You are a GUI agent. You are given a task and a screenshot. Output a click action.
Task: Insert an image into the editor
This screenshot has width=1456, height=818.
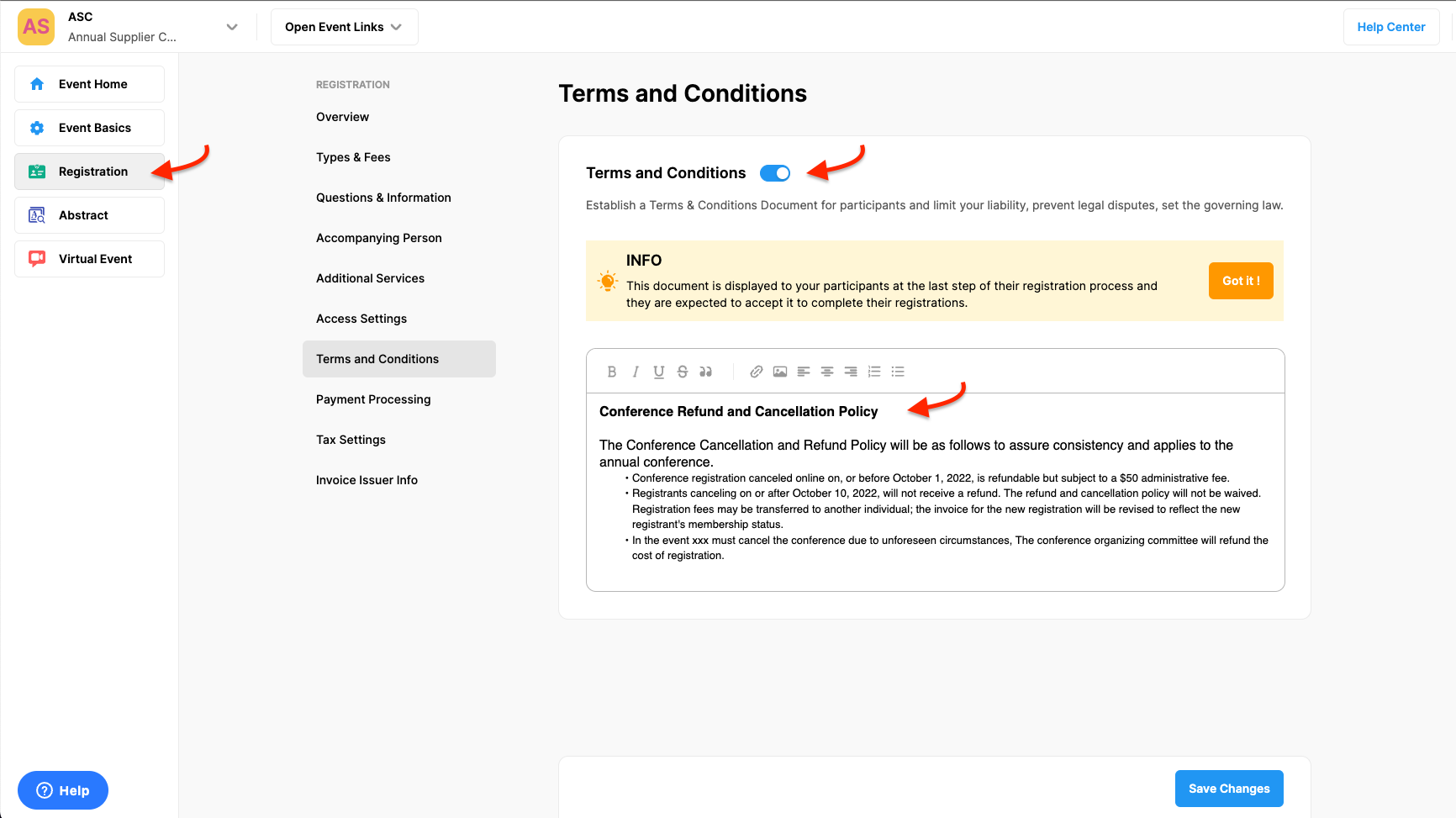point(780,372)
